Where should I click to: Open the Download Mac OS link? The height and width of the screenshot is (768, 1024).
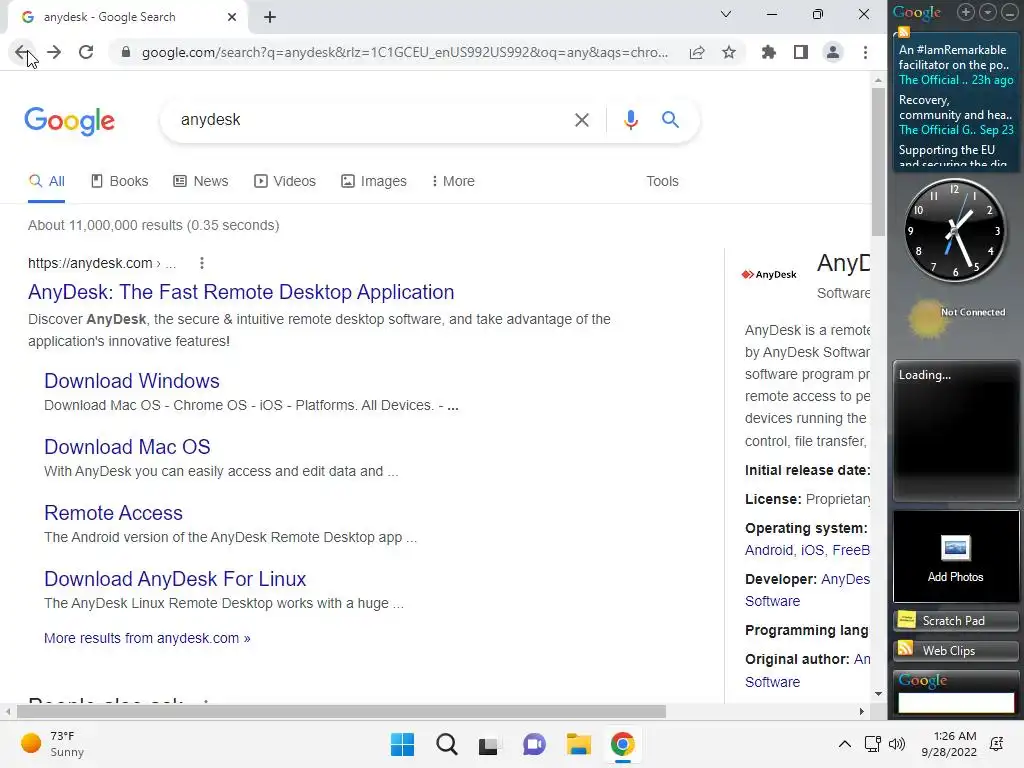pyautogui.click(x=127, y=447)
